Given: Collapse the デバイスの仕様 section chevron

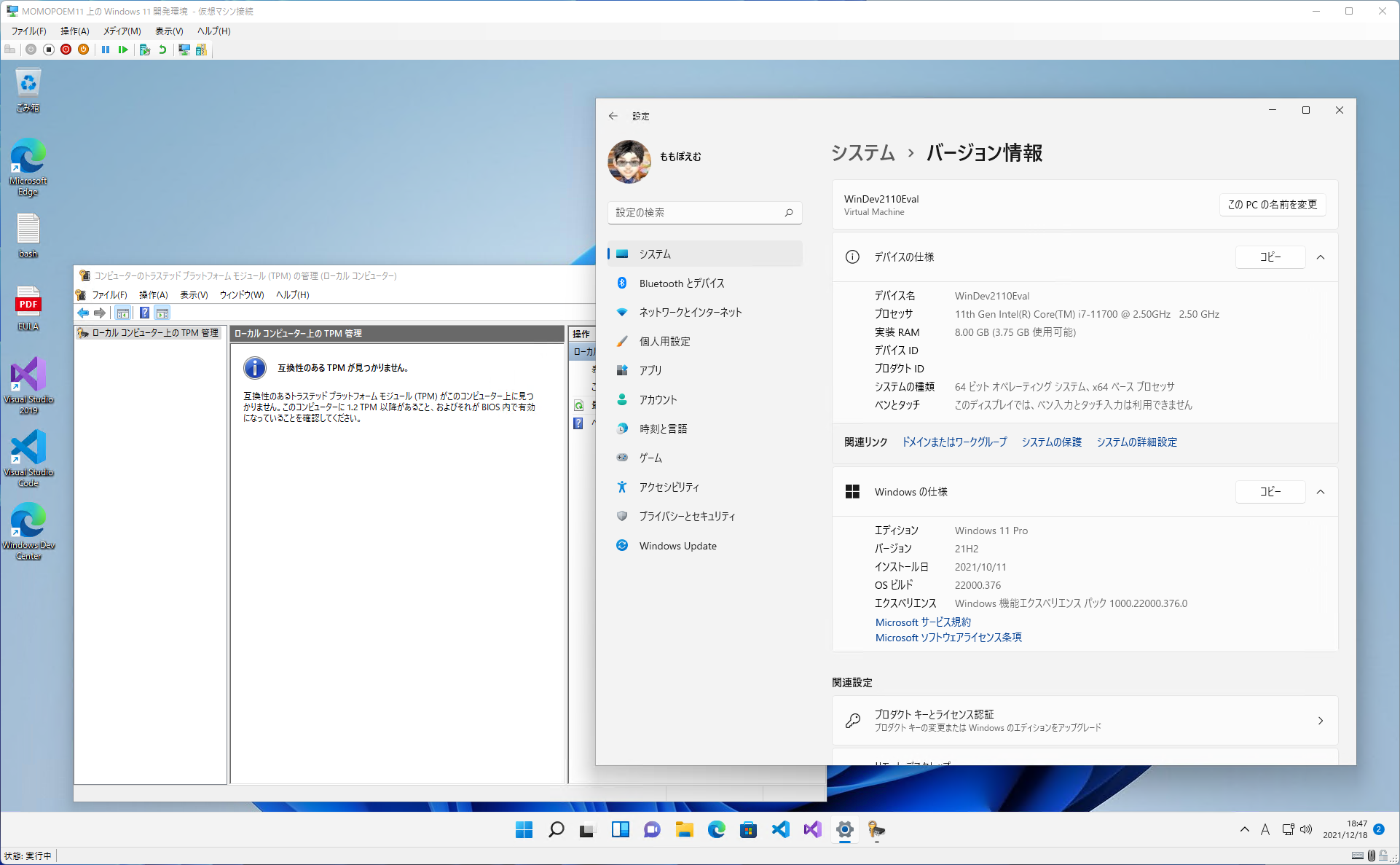Looking at the screenshot, I should click(1321, 257).
